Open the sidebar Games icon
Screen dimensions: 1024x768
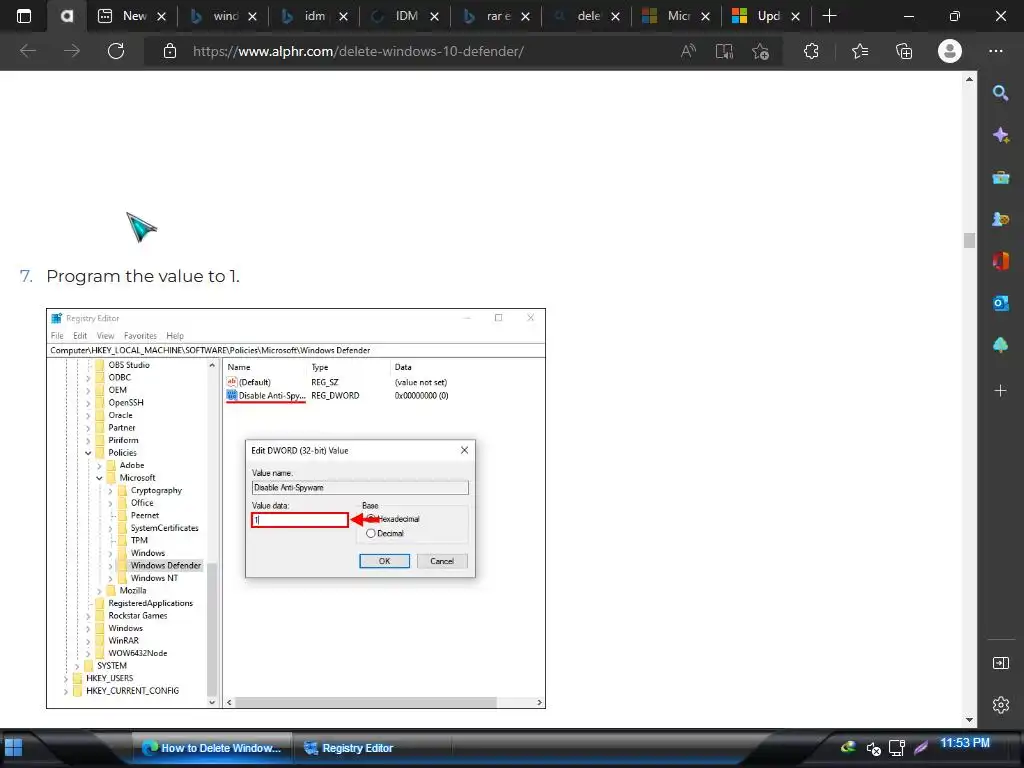click(x=1000, y=219)
